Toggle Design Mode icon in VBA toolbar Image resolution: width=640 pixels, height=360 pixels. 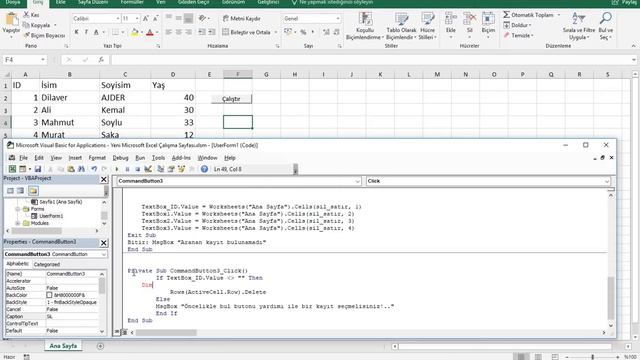coord(148,169)
